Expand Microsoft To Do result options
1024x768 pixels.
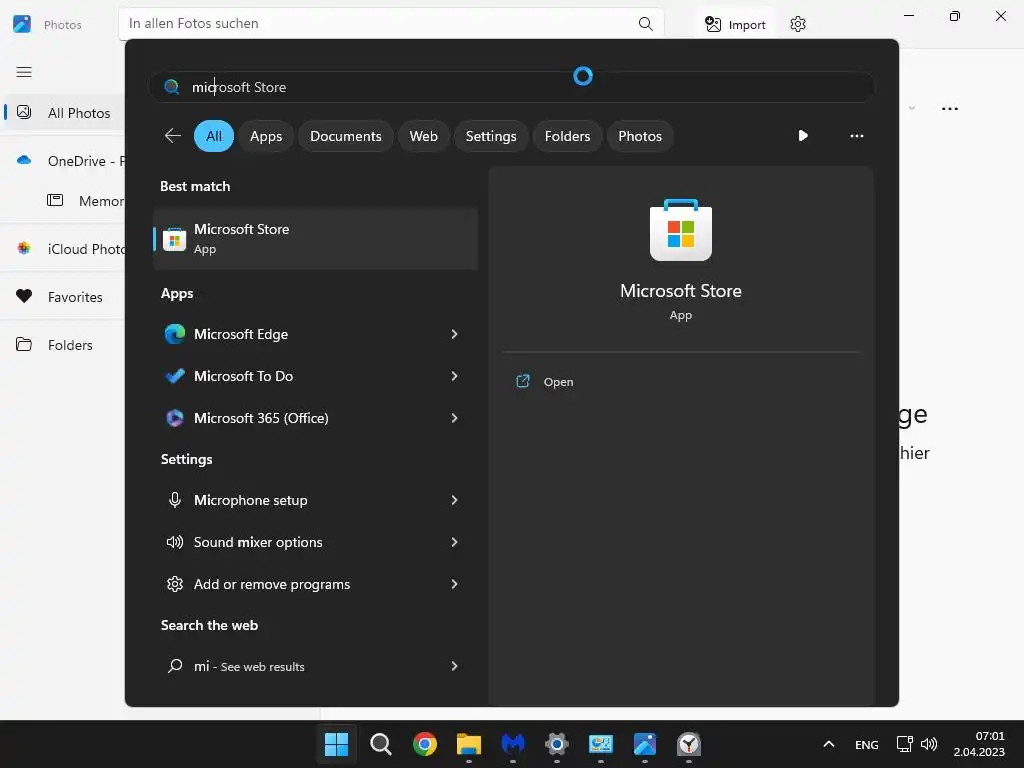(455, 376)
